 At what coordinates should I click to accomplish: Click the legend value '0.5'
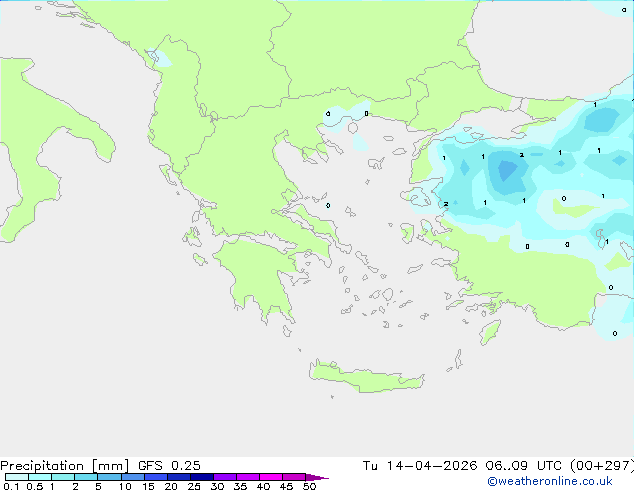(x=35, y=486)
